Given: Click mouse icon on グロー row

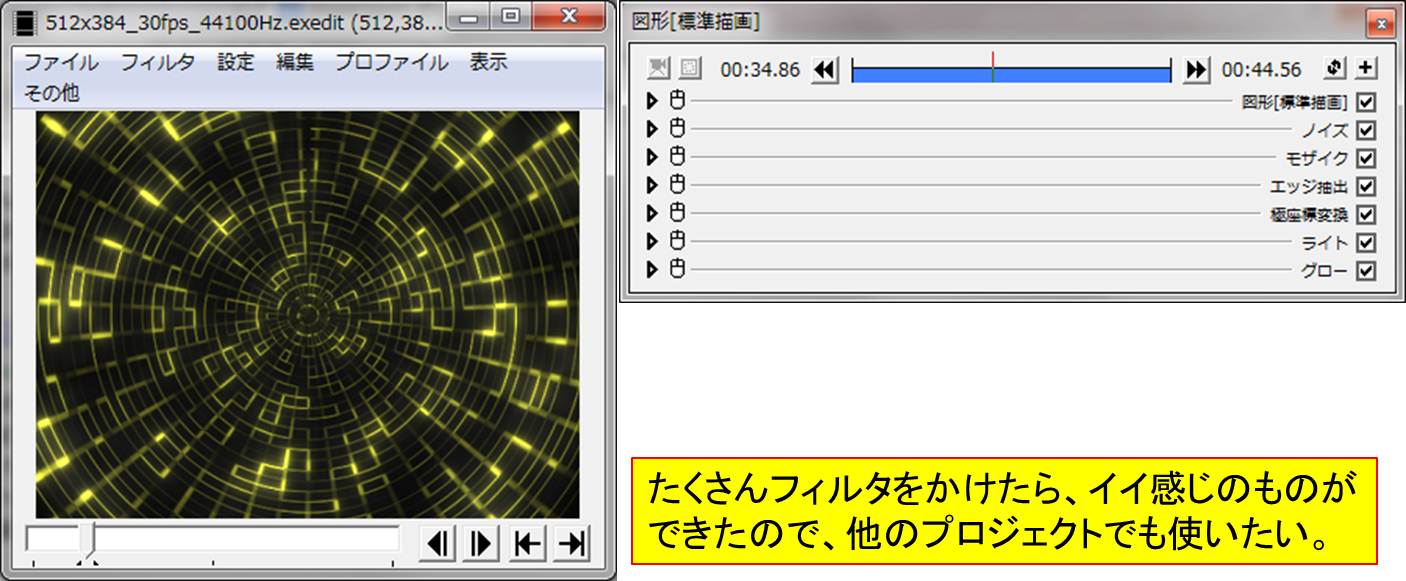Looking at the screenshot, I should [676, 268].
